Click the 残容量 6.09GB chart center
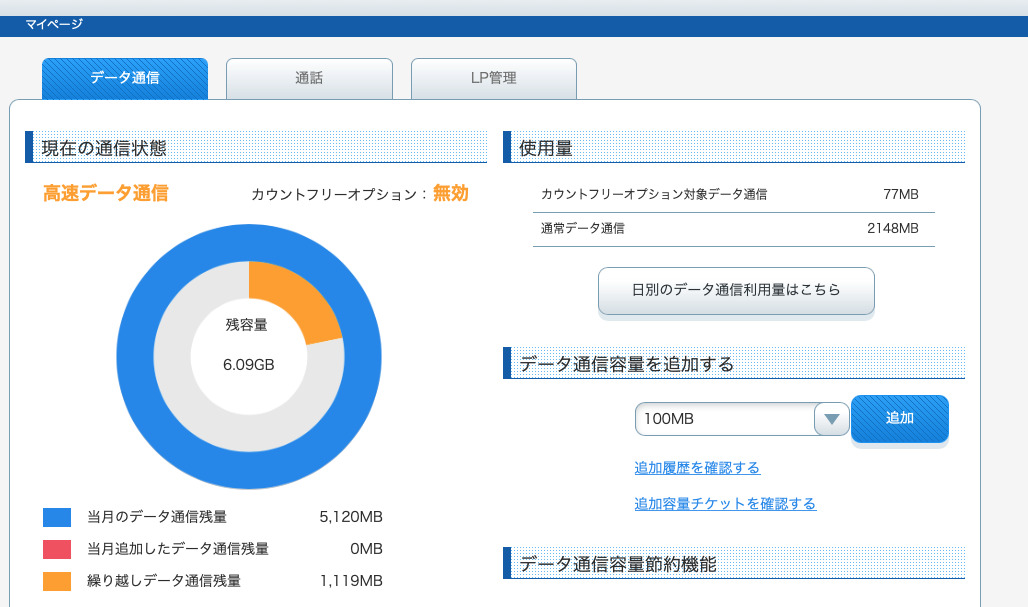The image size is (1028, 607). point(248,346)
